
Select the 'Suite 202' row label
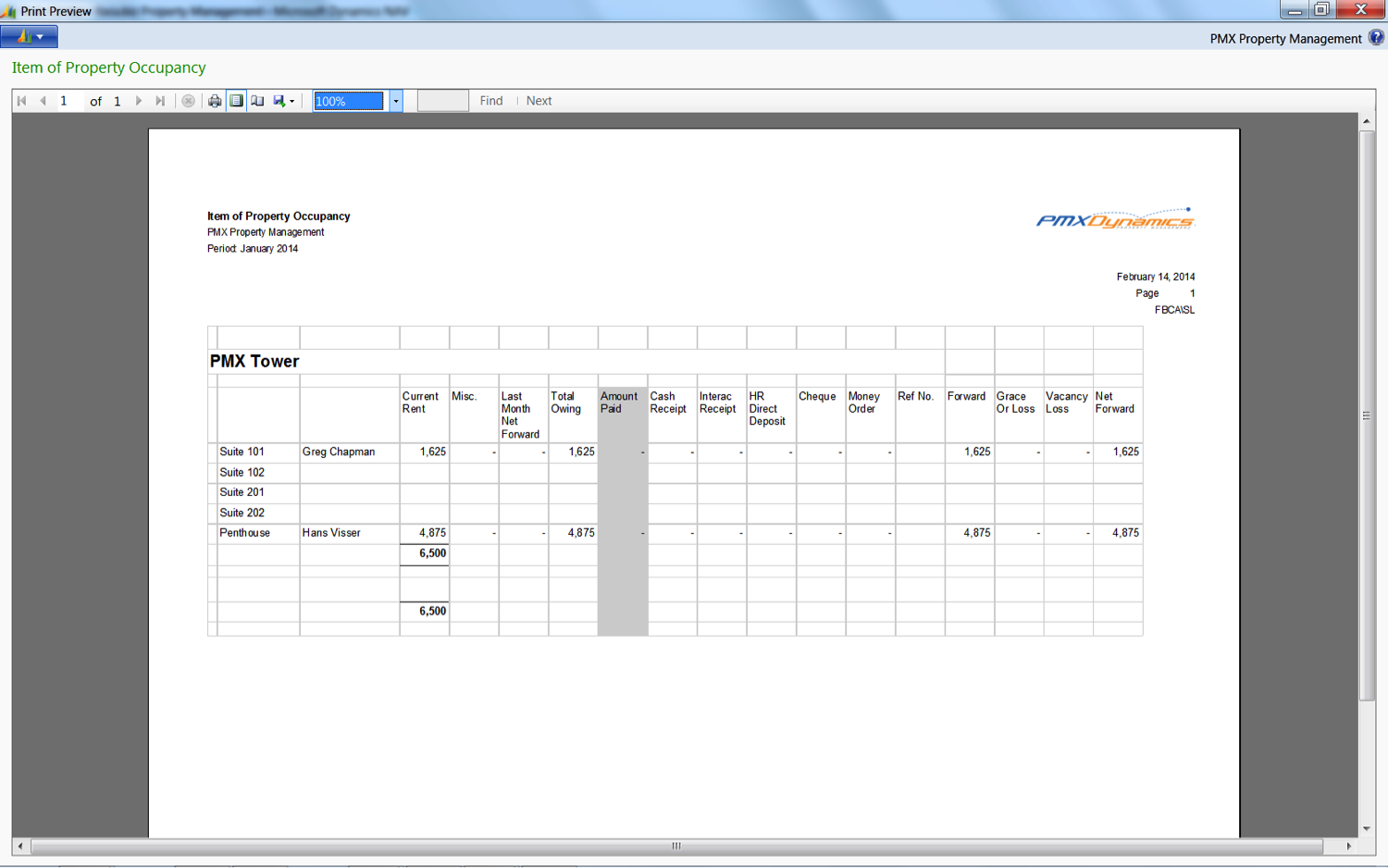[242, 514]
